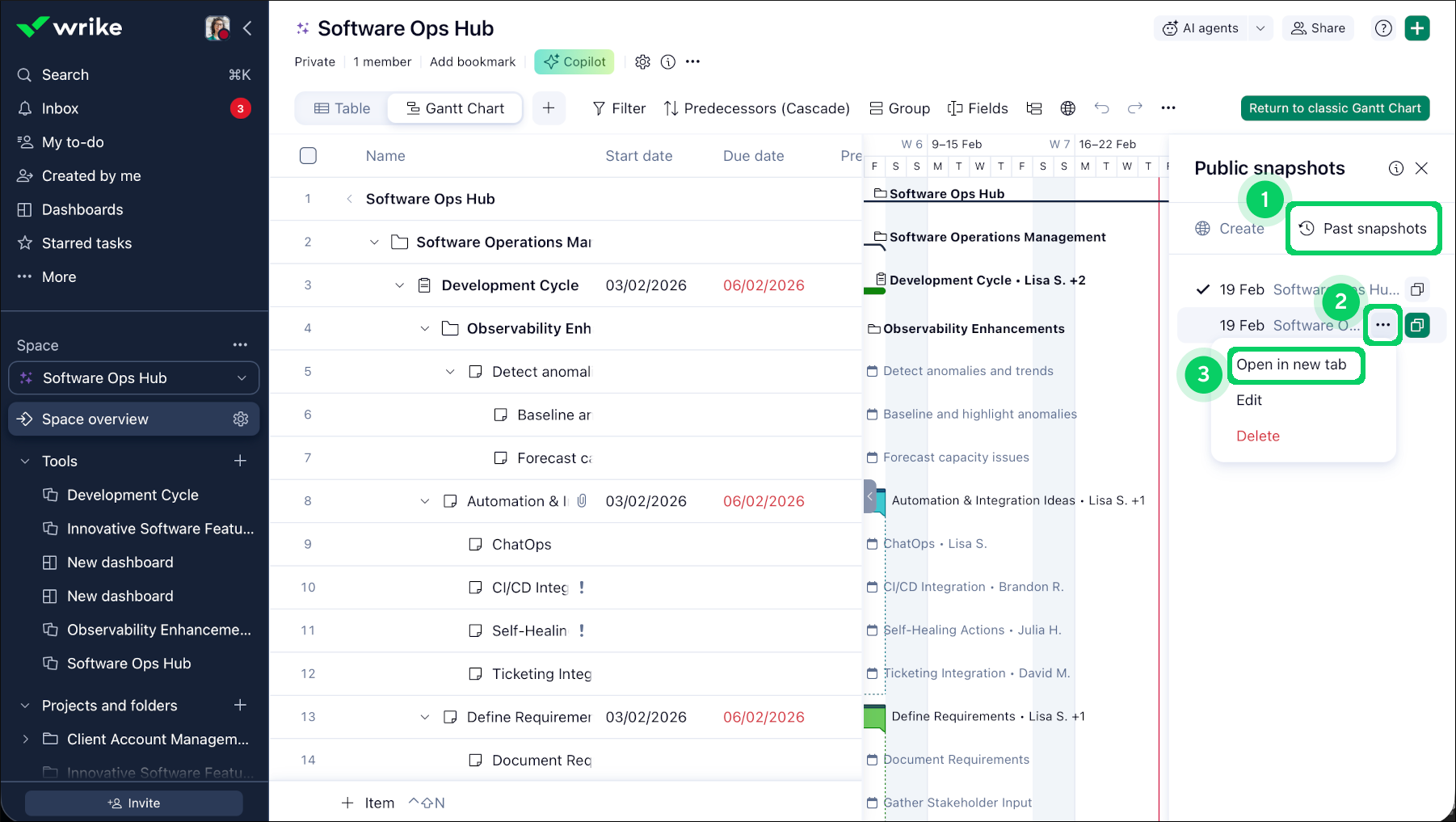Click the redo arrow in the toolbar
The height and width of the screenshot is (822, 1456).
pyautogui.click(x=1135, y=108)
